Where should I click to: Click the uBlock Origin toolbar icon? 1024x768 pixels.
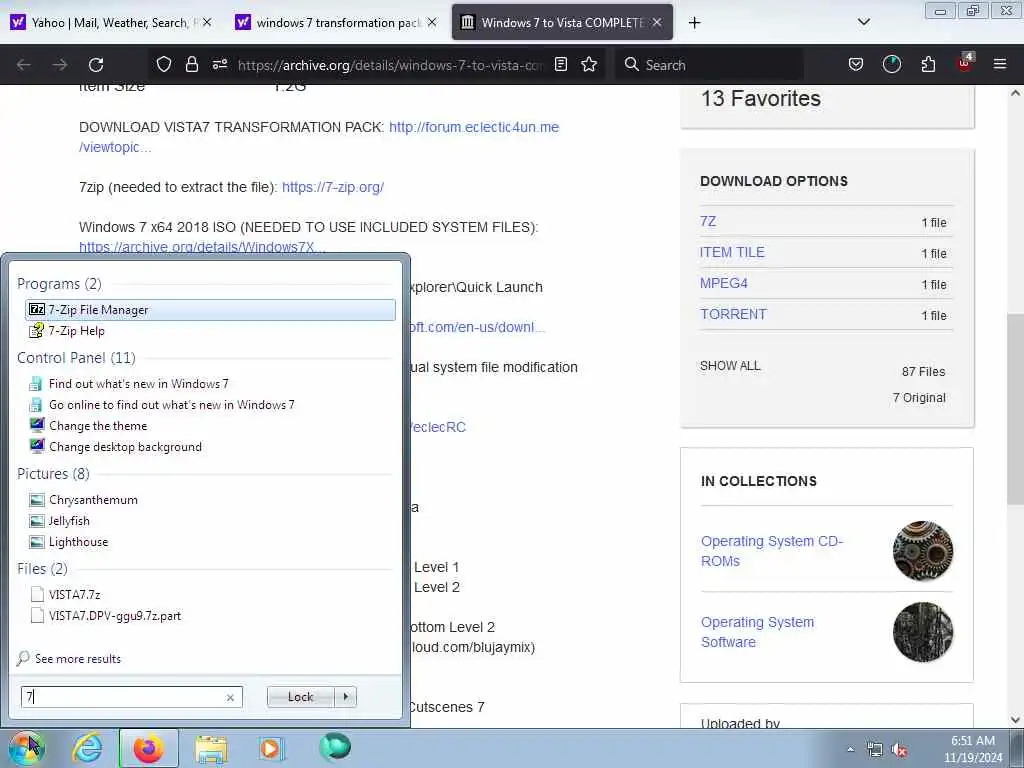click(x=965, y=63)
